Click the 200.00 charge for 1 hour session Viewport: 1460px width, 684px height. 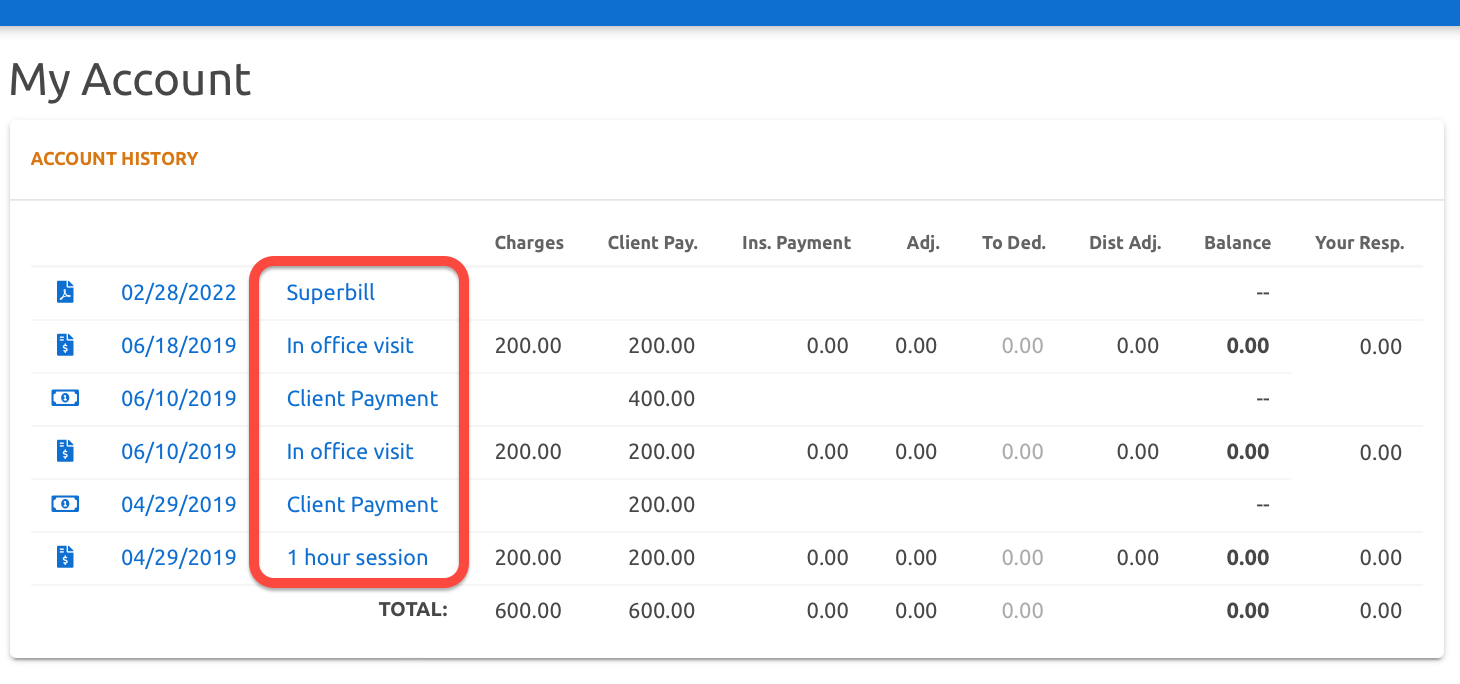pos(528,557)
